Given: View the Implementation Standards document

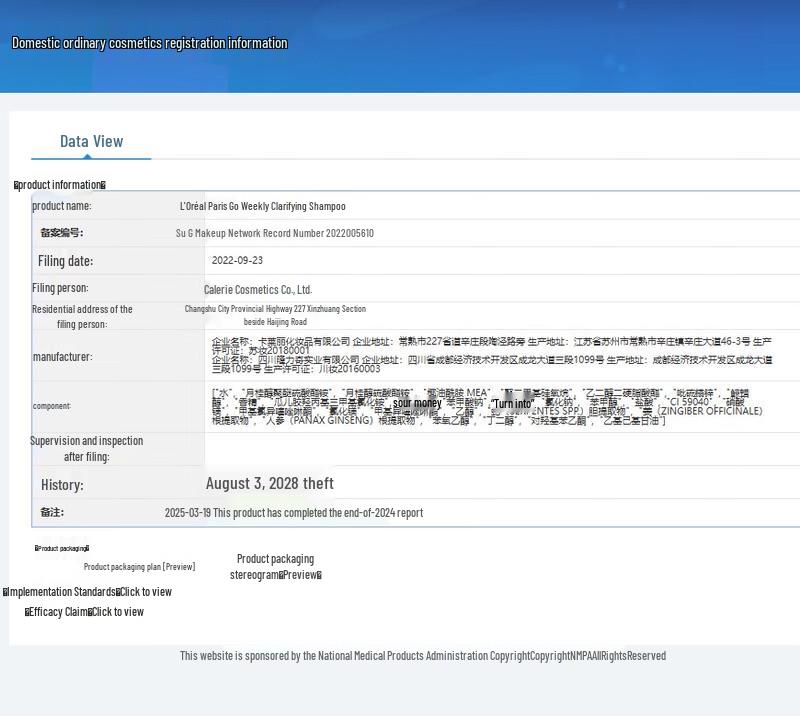Looking at the screenshot, I should pos(88,591).
